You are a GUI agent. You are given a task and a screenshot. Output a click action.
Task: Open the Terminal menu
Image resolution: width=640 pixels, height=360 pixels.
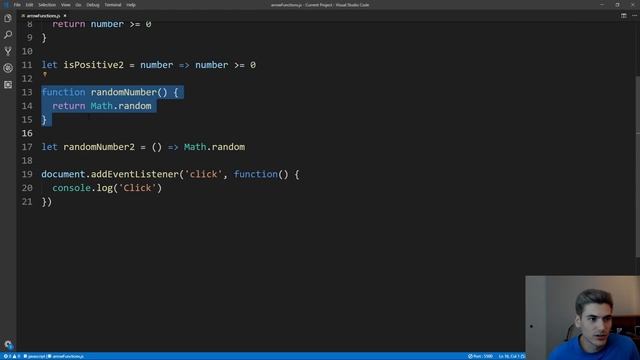click(x=113, y=5)
